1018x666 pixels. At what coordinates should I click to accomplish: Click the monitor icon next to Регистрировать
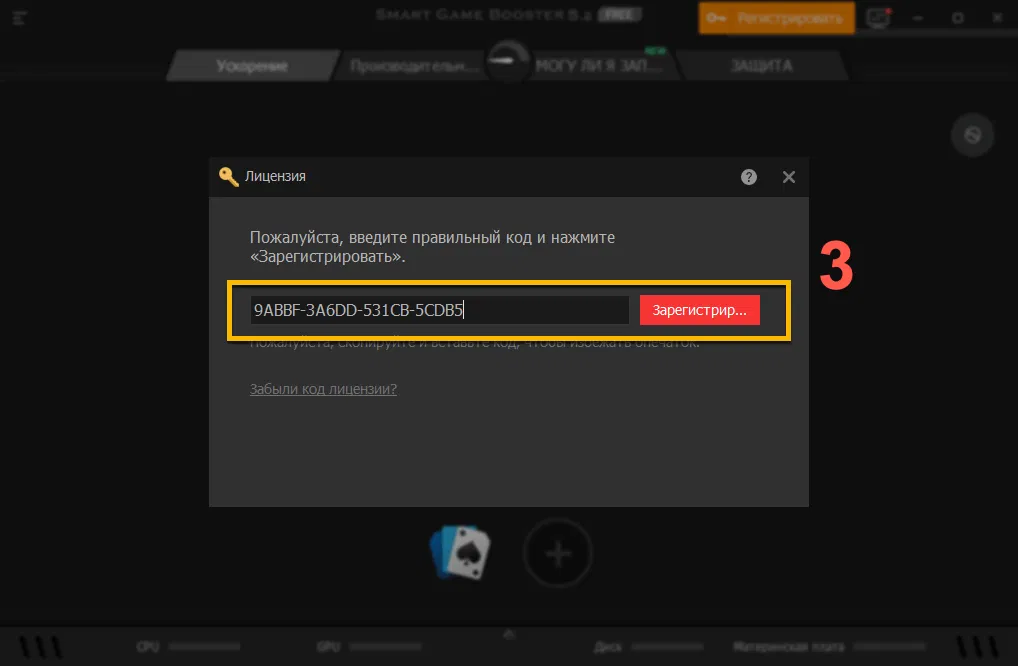click(x=878, y=18)
